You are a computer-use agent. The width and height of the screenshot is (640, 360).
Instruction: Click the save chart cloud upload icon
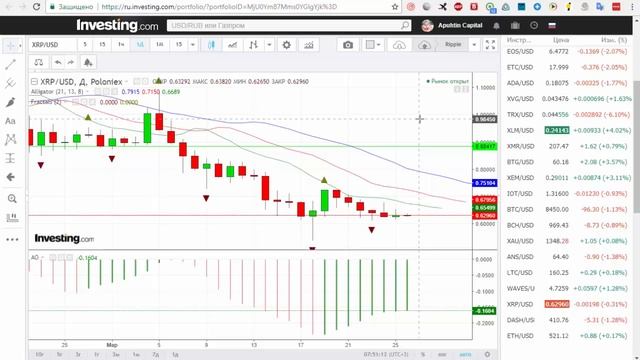[x=424, y=45]
